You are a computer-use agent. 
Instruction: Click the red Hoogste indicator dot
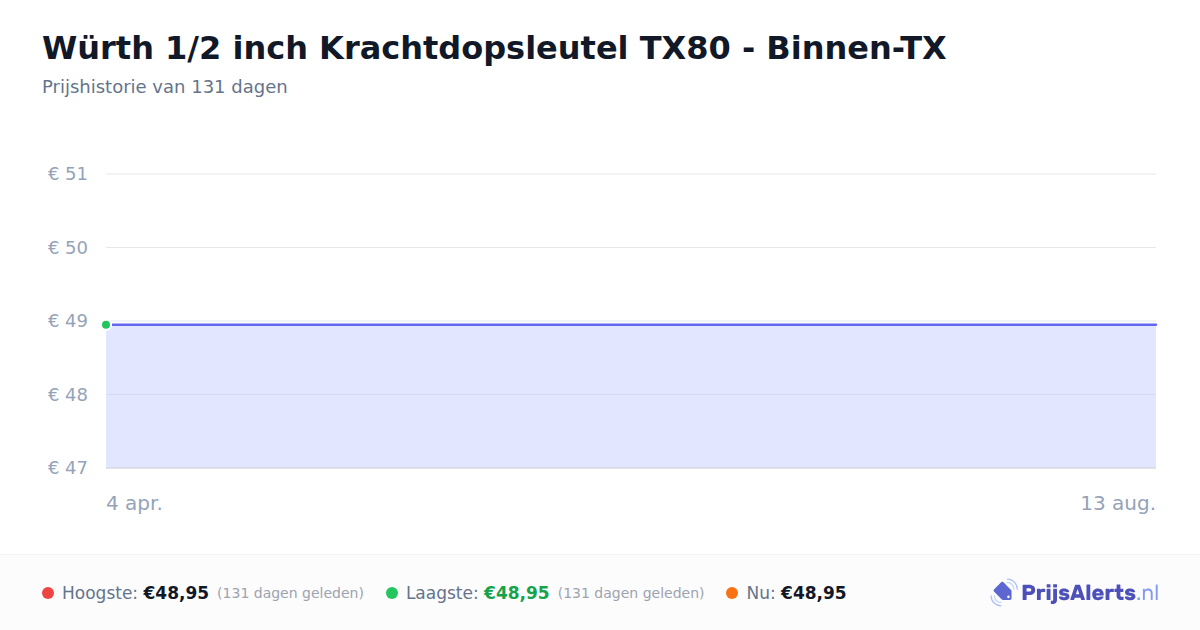48,593
